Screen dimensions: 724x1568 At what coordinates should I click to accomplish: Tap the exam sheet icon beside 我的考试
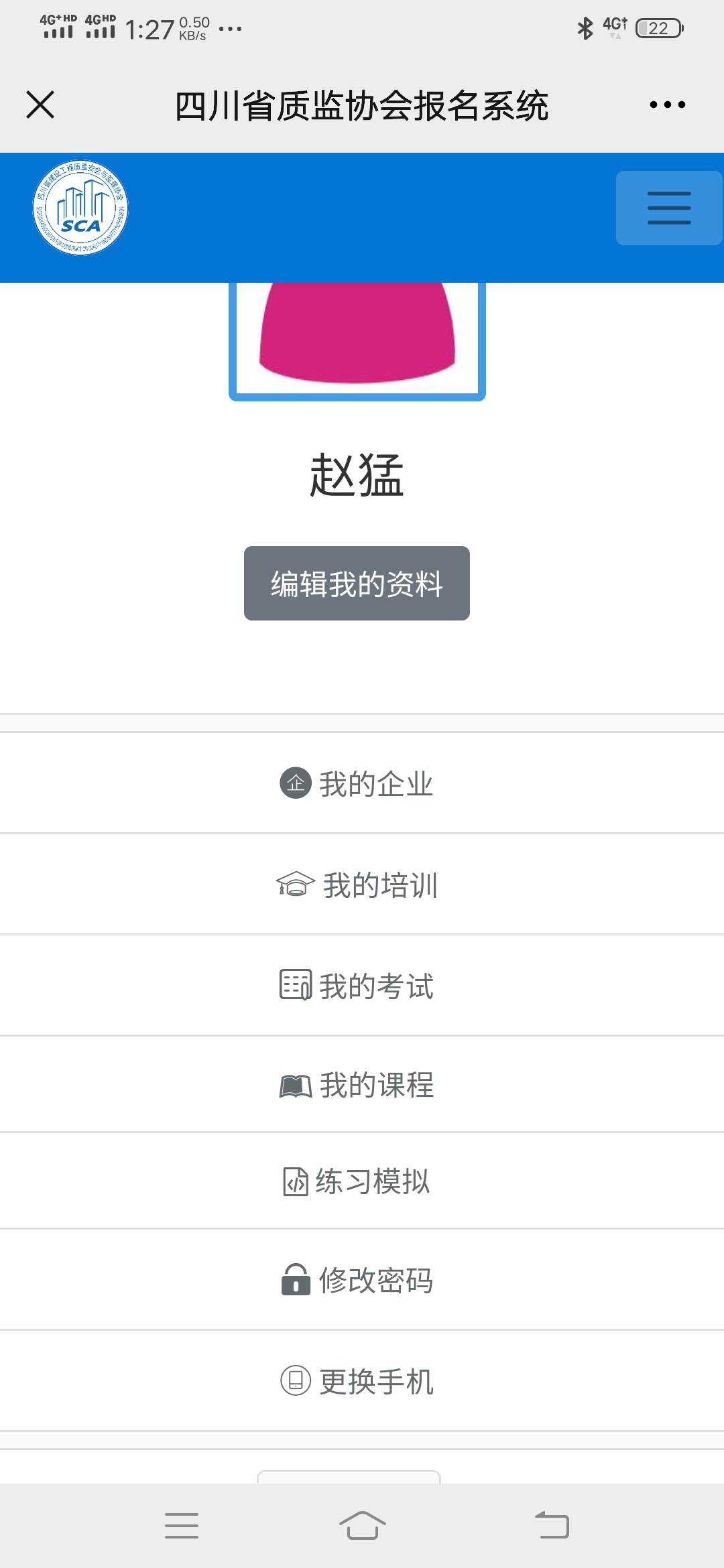click(296, 985)
